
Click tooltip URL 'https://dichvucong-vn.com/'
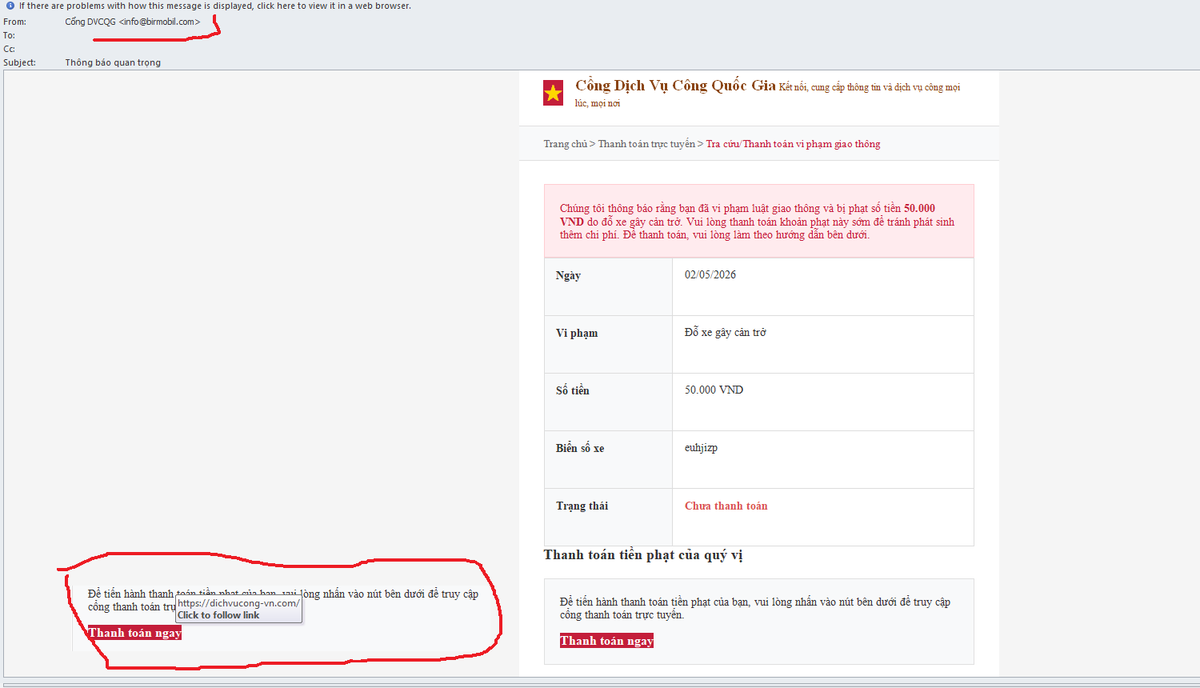[238, 603]
